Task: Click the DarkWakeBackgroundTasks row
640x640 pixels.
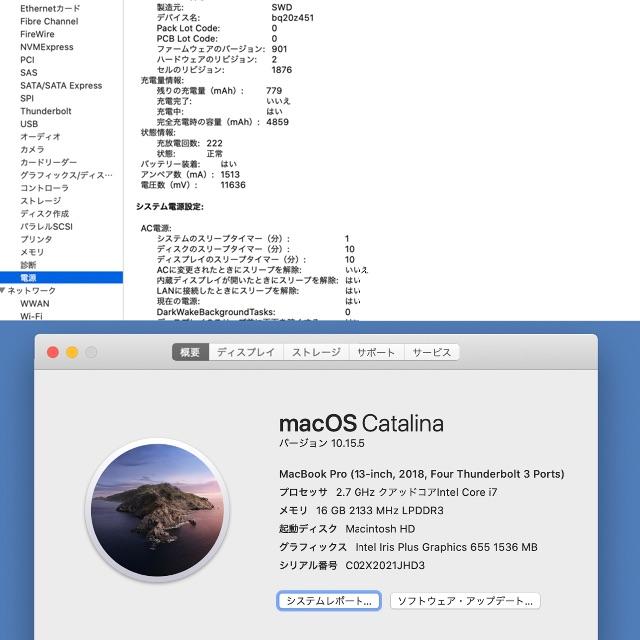Action: (253, 312)
